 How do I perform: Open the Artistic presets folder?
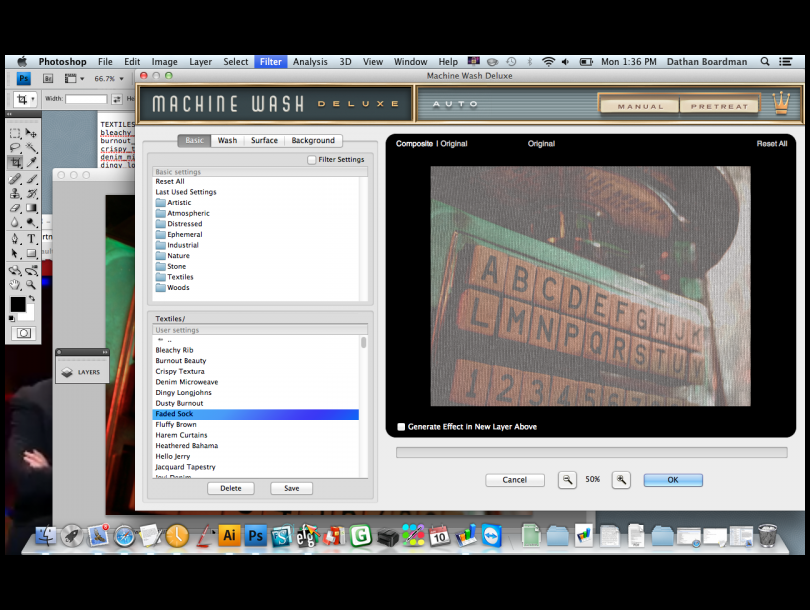click(179, 202)
